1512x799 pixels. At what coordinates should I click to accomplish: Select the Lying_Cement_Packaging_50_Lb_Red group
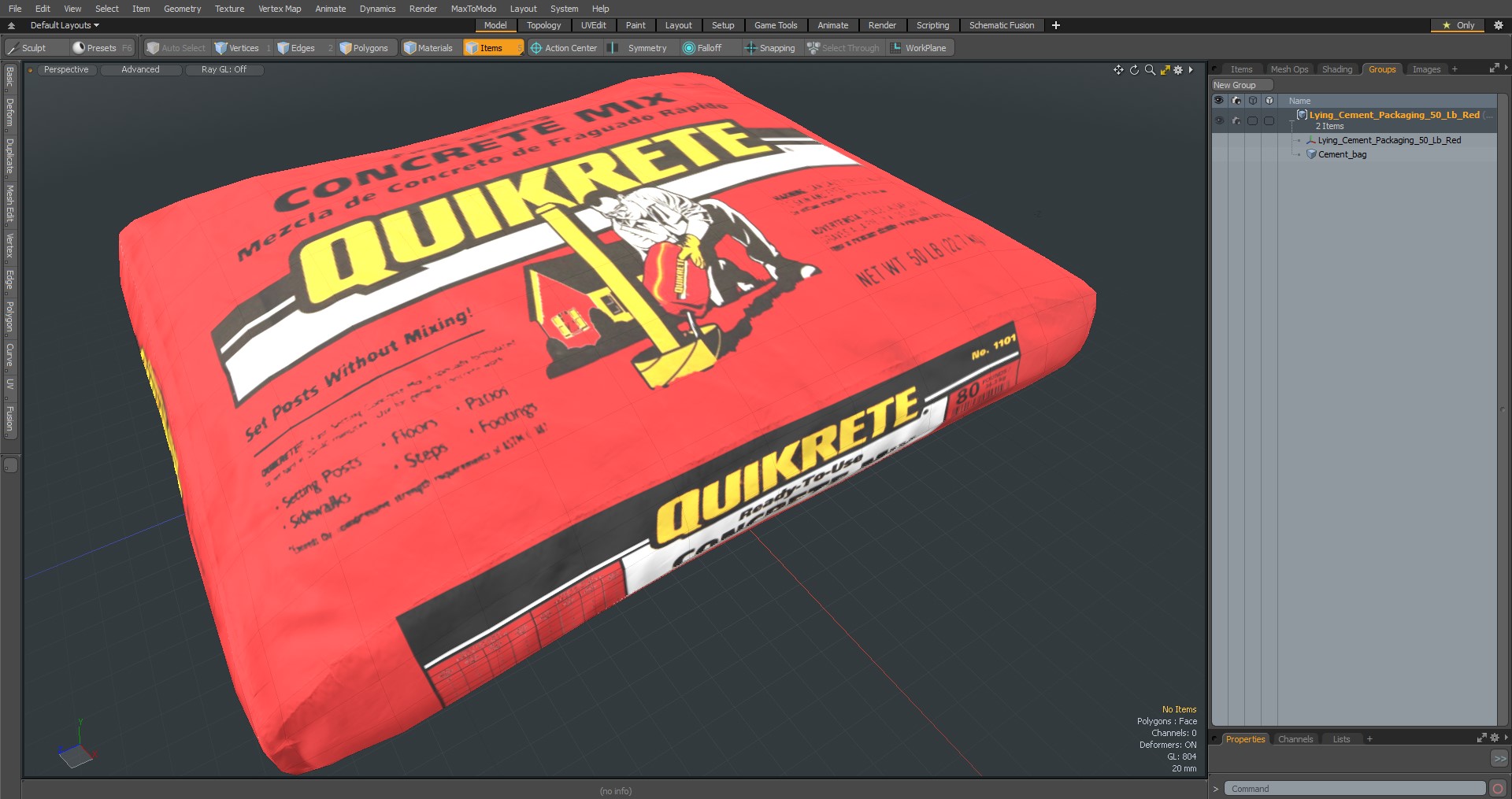(x=1394, y=115)
